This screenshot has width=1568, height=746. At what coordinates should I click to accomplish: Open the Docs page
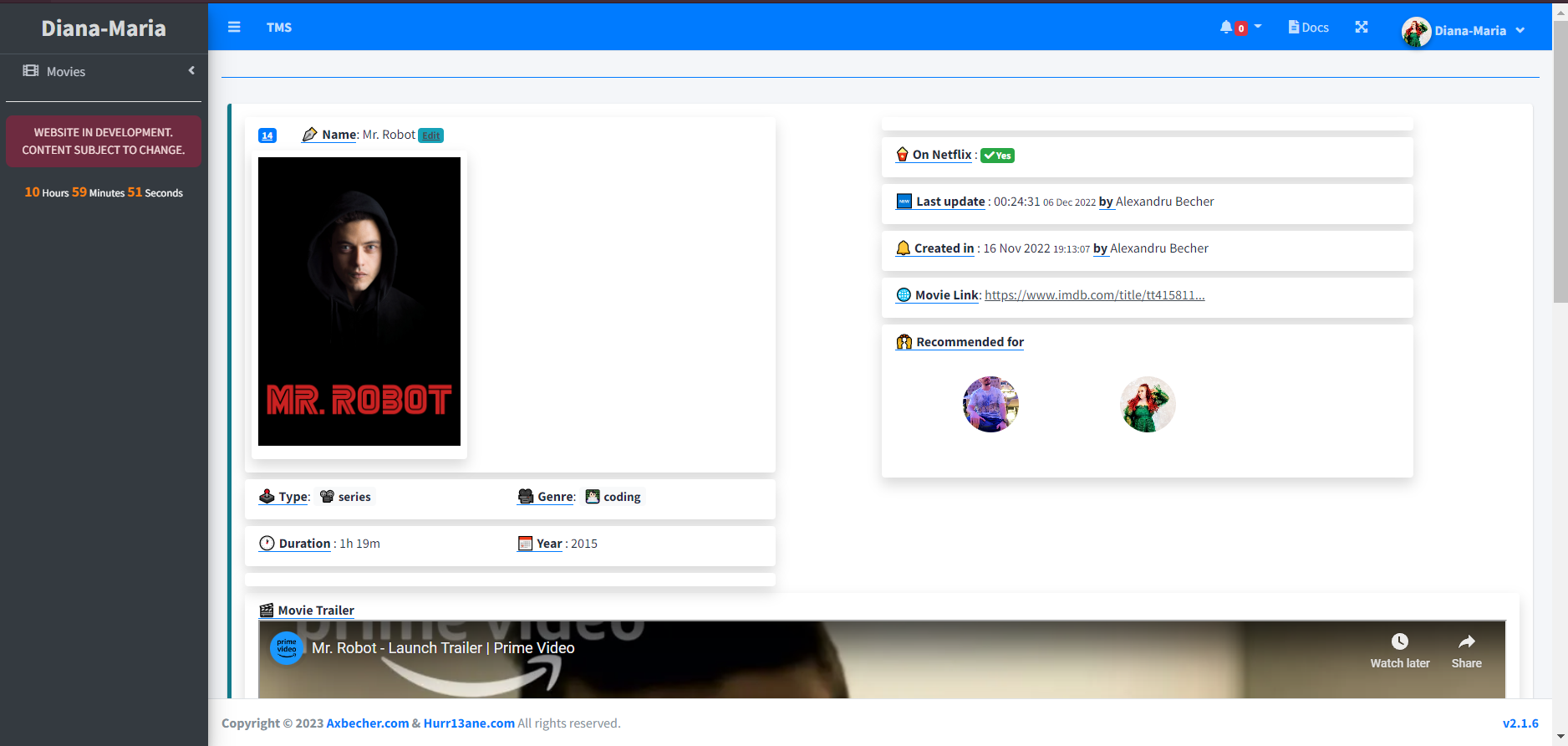(1309, 28)
